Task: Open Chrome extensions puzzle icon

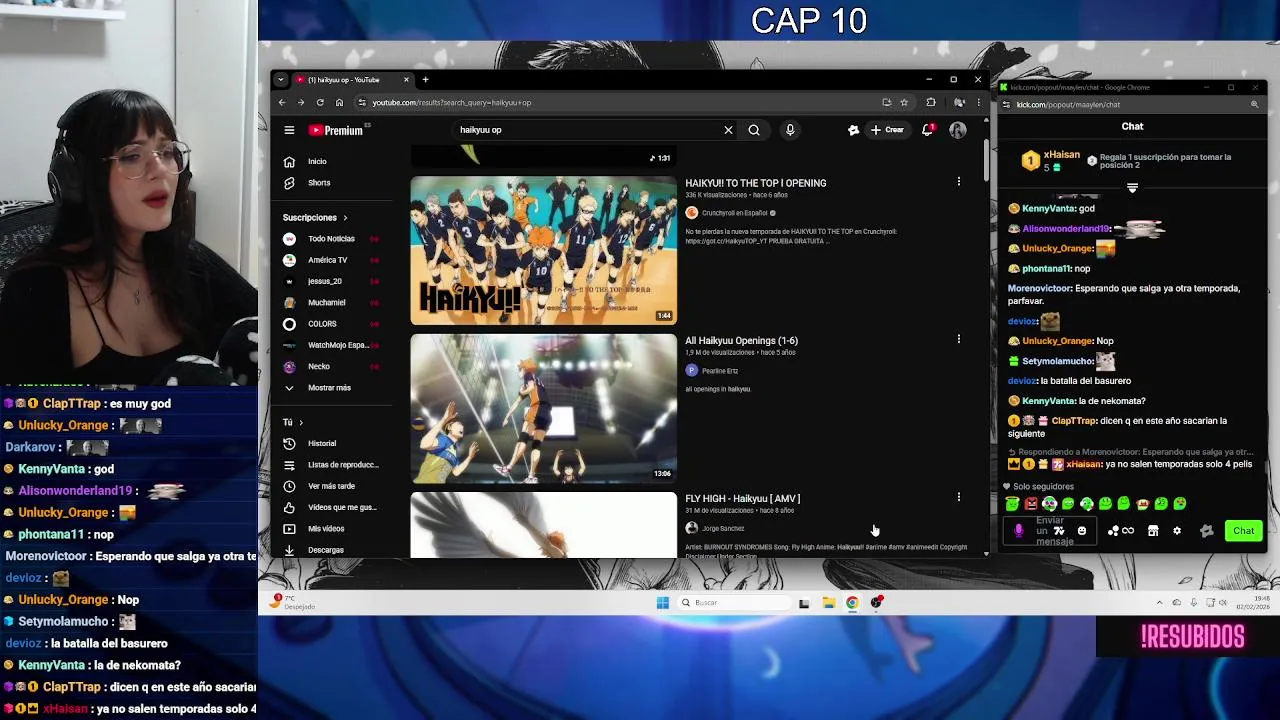Action: tap(931, 102)
